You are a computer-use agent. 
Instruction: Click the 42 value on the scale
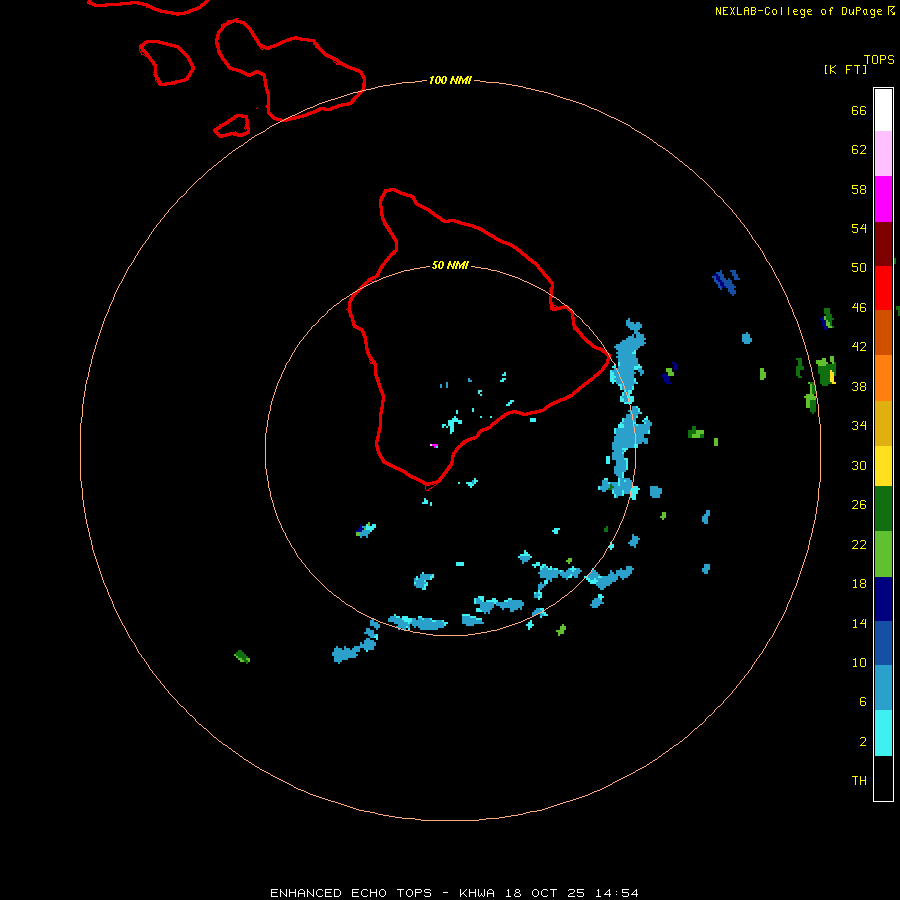tap(859, 347)
